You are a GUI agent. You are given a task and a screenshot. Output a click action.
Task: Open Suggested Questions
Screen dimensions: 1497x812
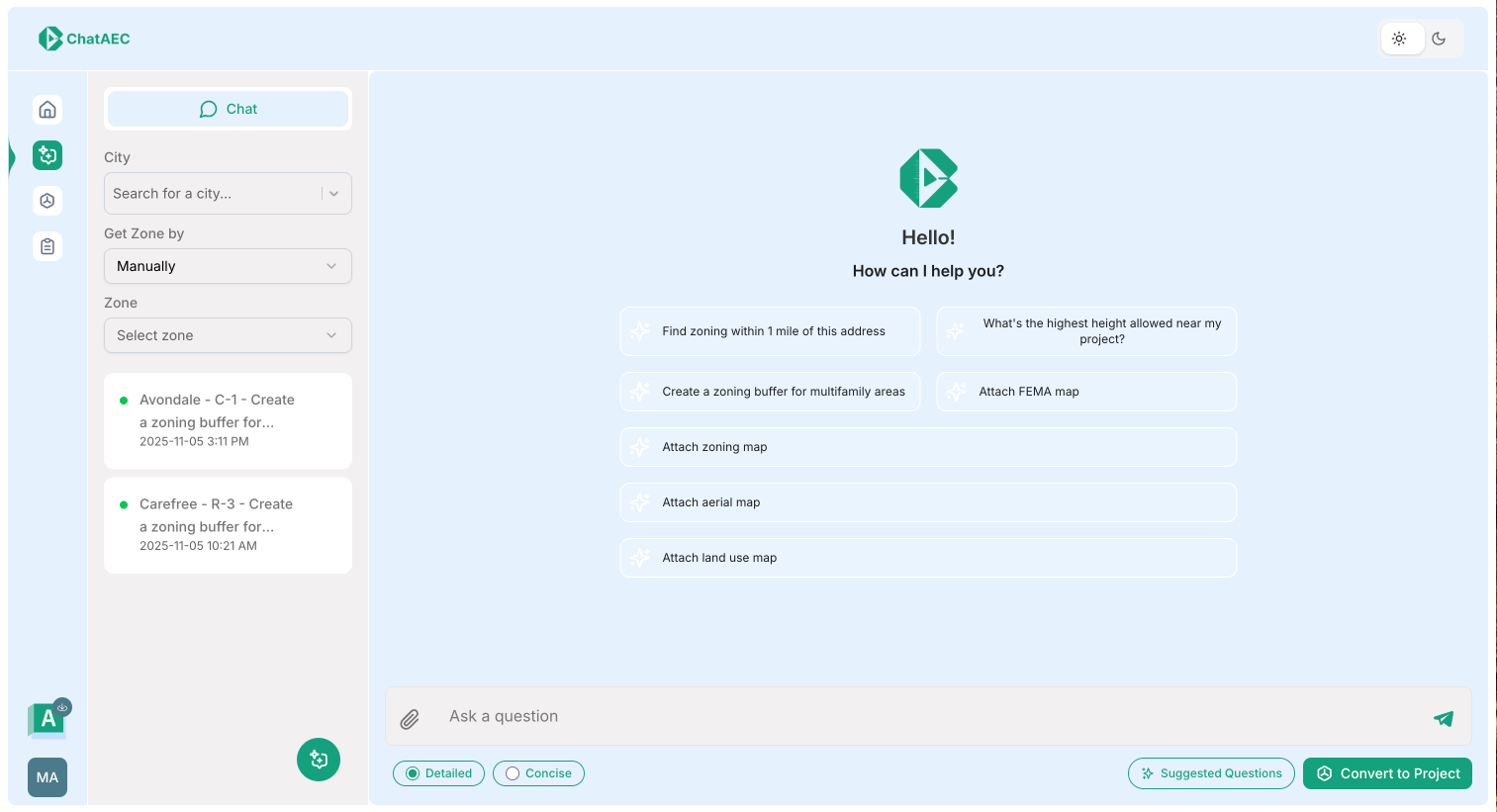coord(1210,772)
